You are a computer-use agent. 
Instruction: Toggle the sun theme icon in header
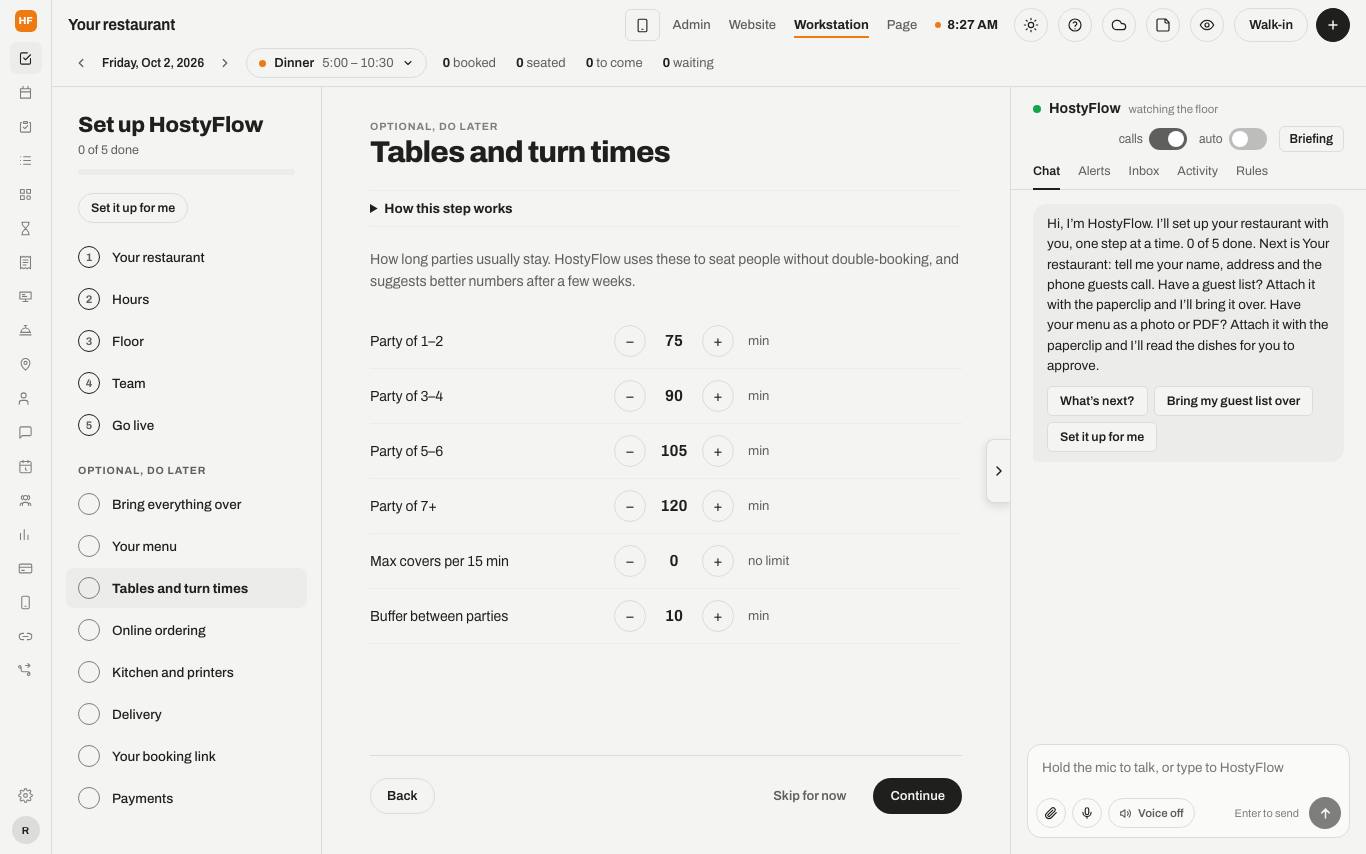coord(1031,25)
